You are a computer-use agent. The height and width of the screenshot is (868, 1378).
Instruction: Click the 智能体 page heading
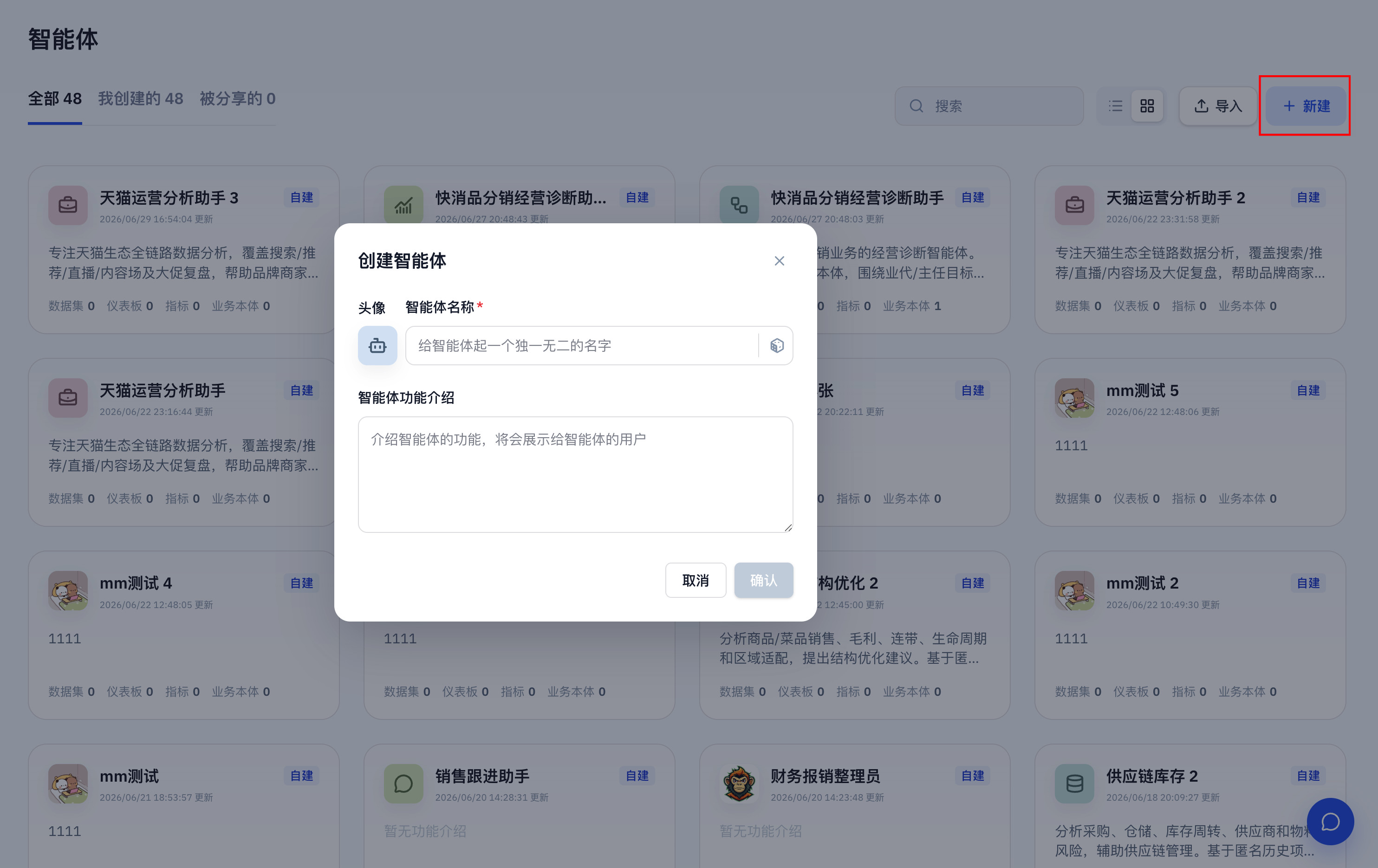(63, 39)
